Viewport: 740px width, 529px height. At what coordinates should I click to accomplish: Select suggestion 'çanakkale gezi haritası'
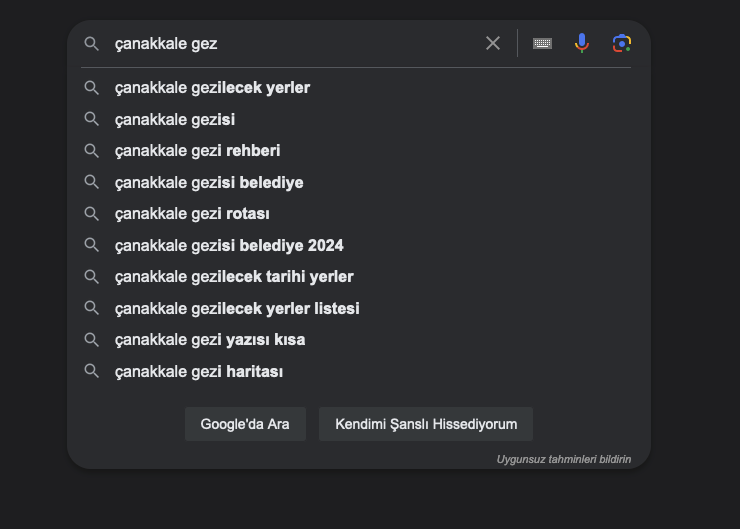click(x=359, y=371)
